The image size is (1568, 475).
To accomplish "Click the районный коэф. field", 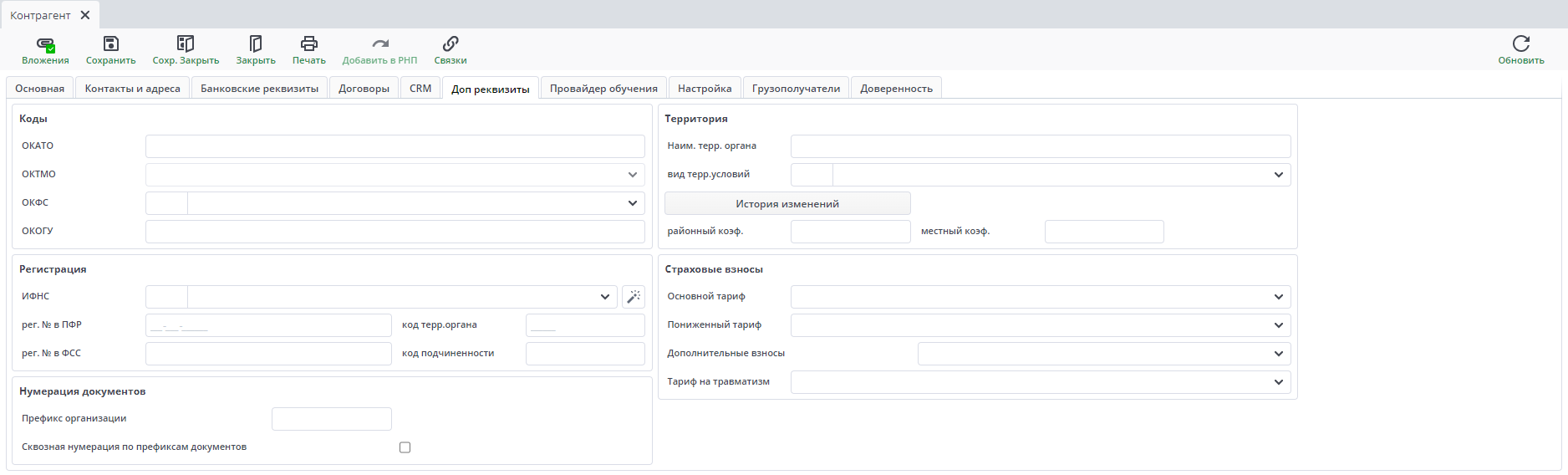I will click(851, 232).
